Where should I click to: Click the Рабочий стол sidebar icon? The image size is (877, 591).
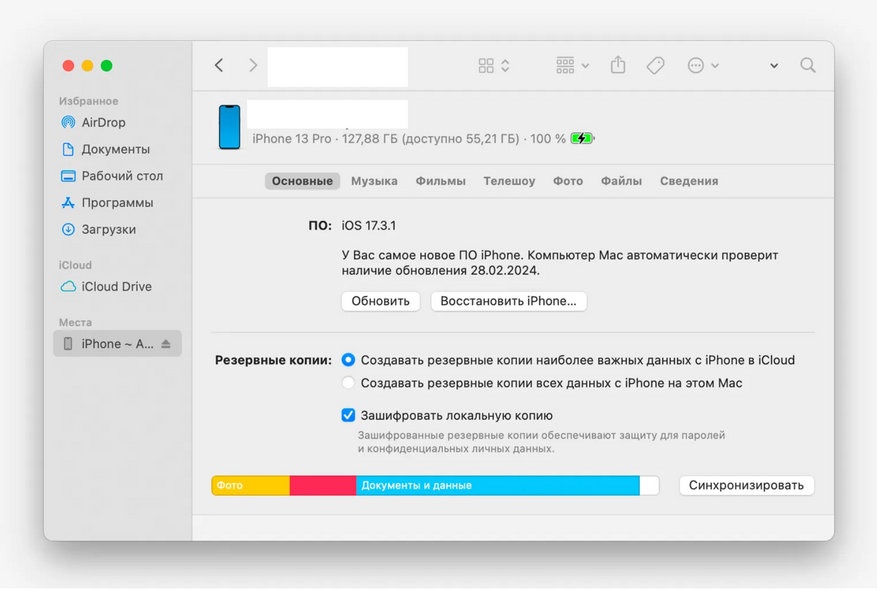pyautogui.click(x=68, y=176)
